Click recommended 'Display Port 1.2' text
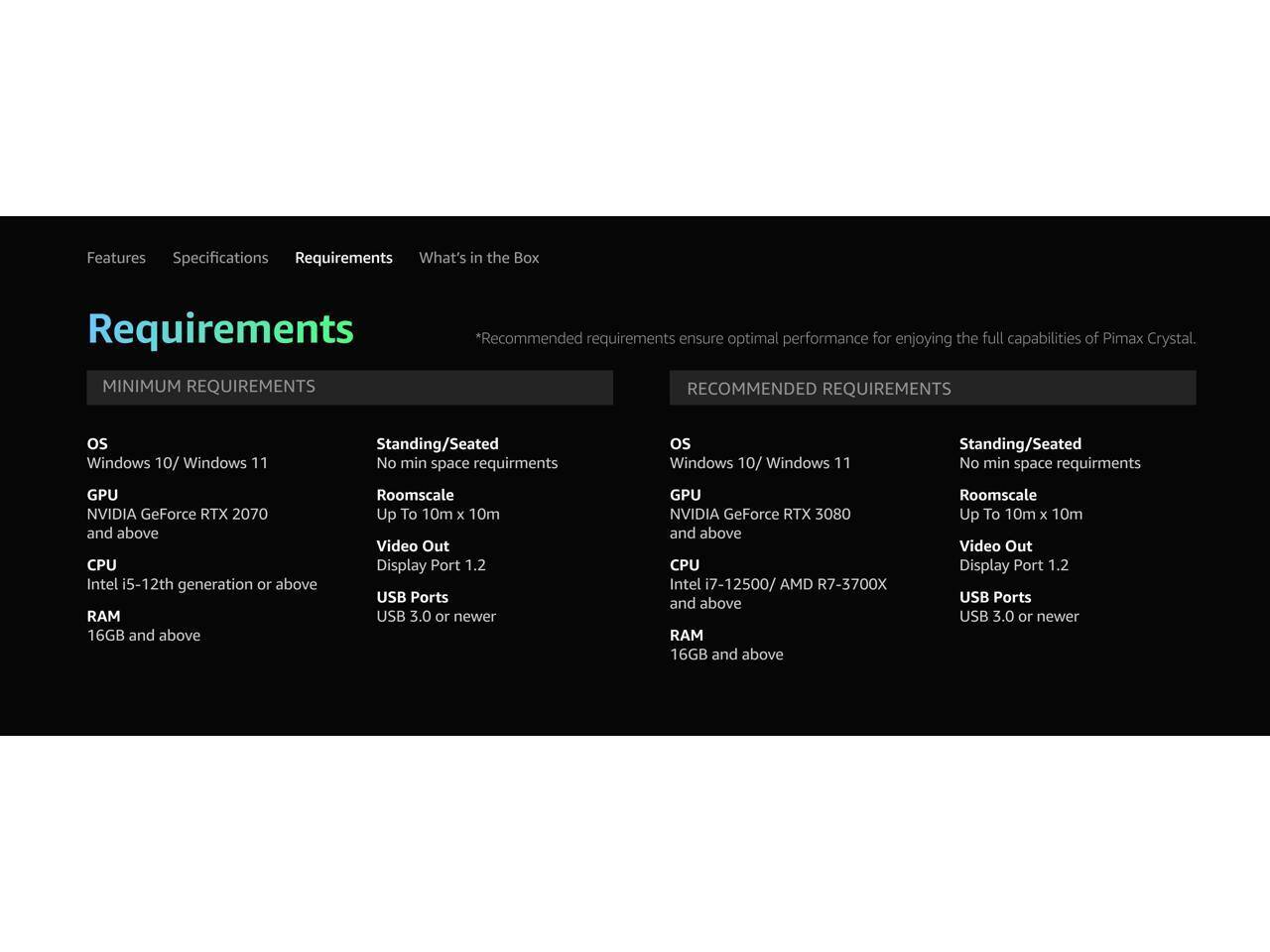1270x952 pixels. 1014,565
